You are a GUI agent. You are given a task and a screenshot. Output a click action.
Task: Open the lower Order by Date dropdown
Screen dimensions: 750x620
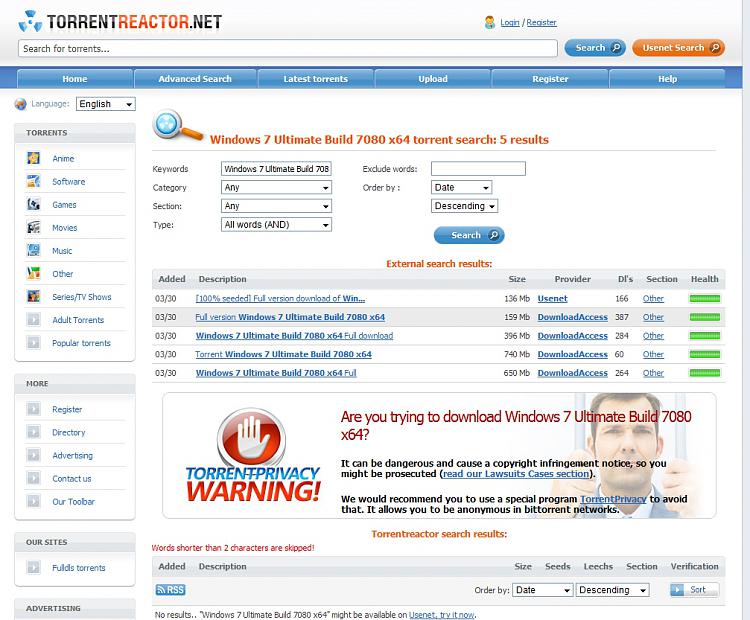[x=542, y=590]
